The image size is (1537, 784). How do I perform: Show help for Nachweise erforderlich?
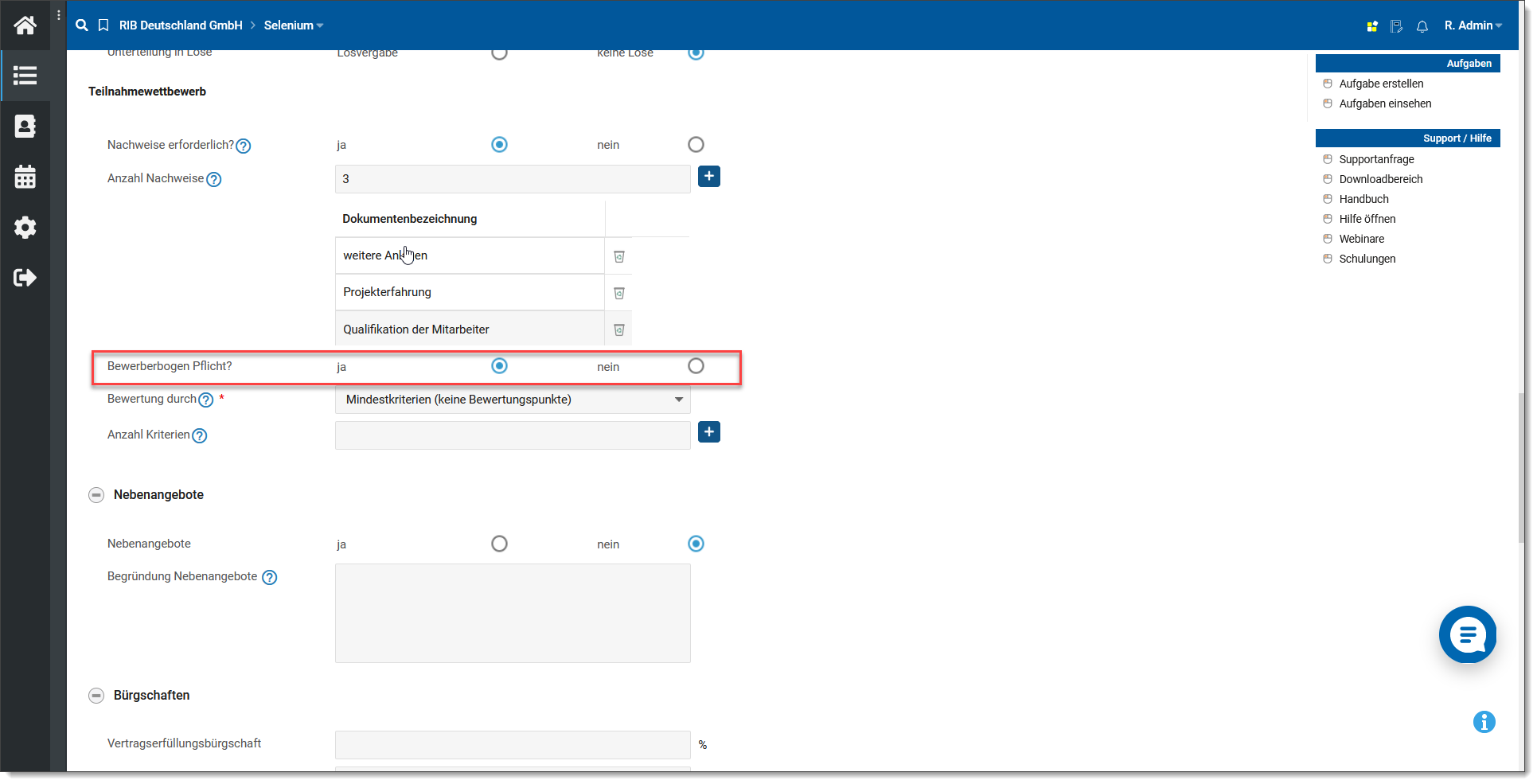(244, 146)
